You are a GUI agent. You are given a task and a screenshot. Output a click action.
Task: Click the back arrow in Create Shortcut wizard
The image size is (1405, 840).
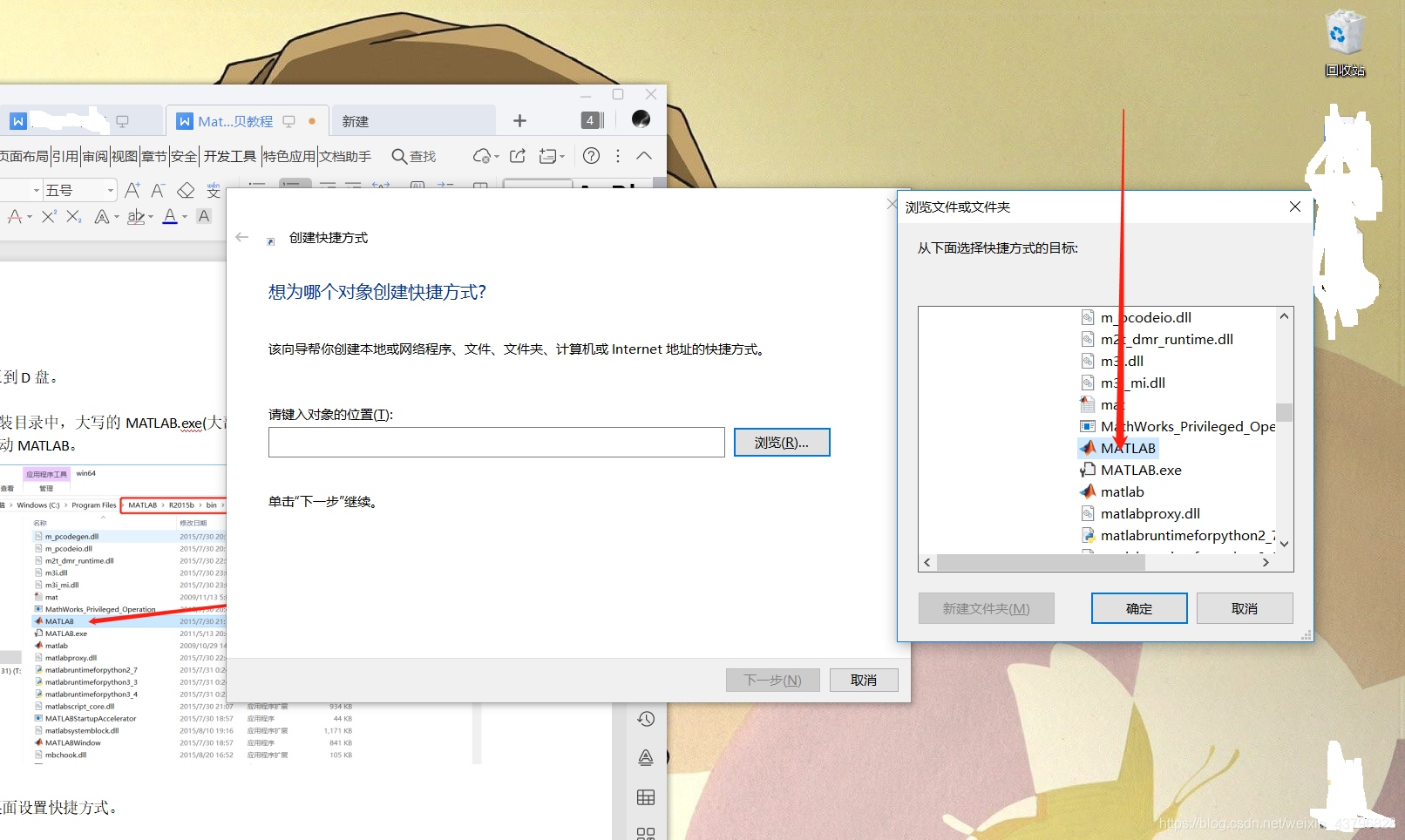(x=242, y=237)
